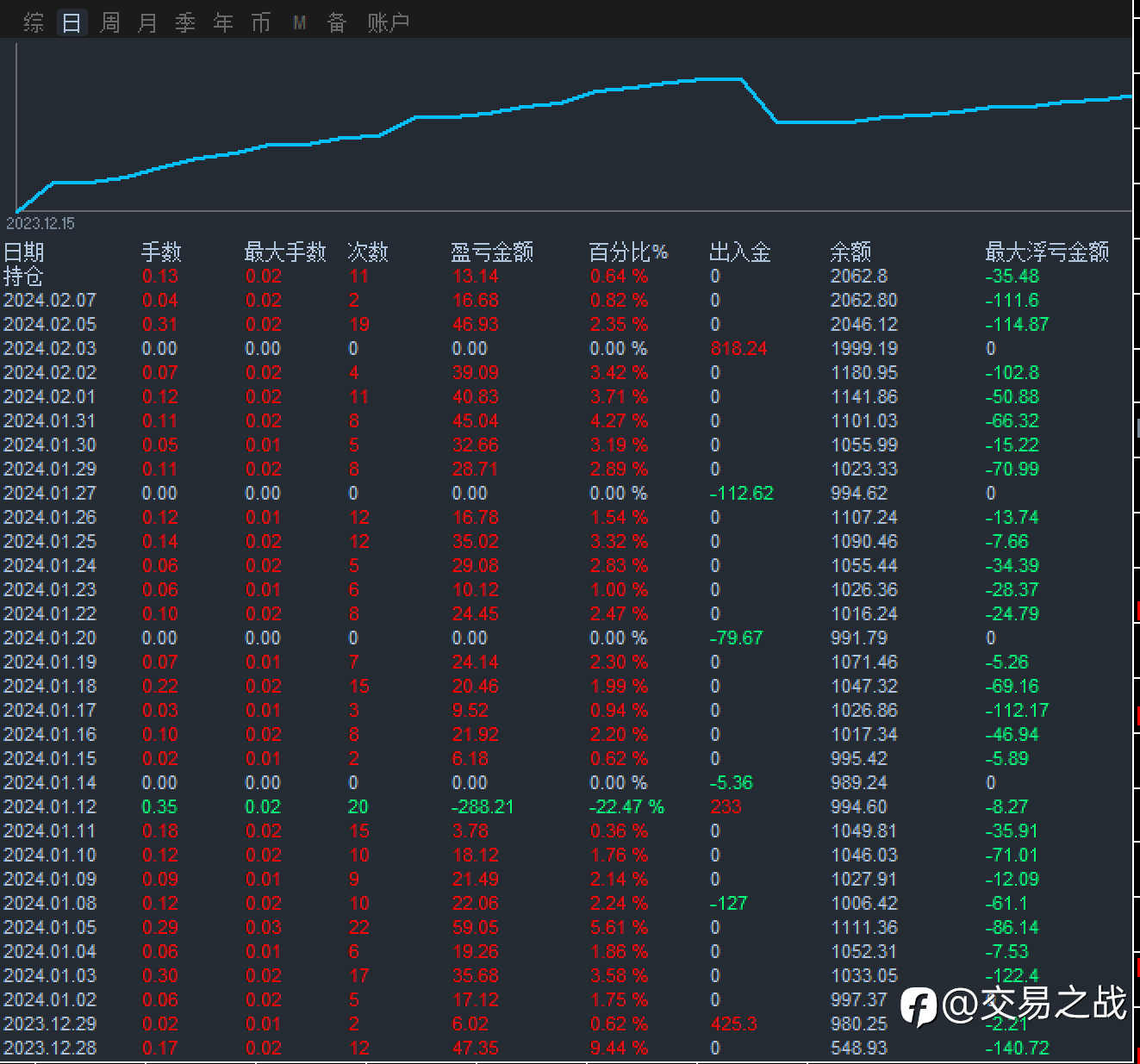Viewport: 1140px width, 1064px height.
Task: Click balance 1023.33 in the 2024.01.29 row
Action: 864,469
